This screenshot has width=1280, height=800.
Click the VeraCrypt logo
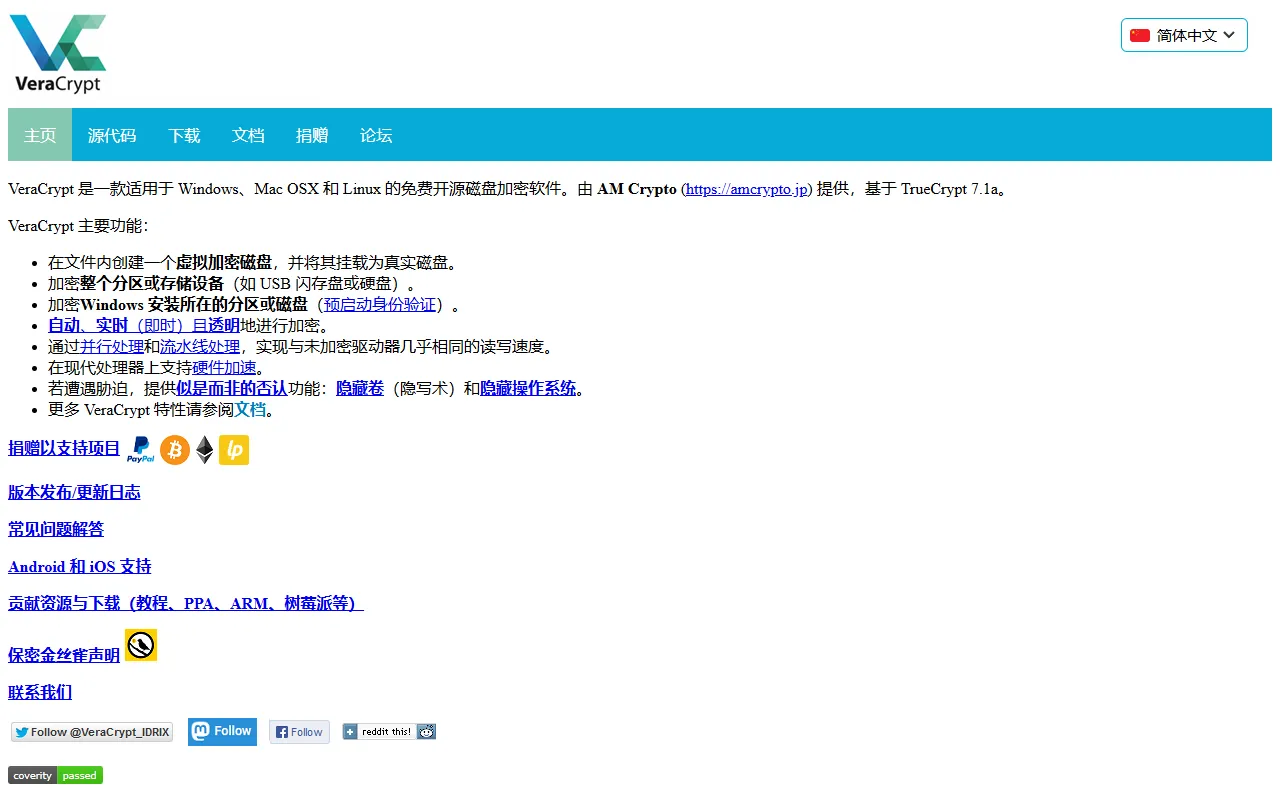coord(58,54)
